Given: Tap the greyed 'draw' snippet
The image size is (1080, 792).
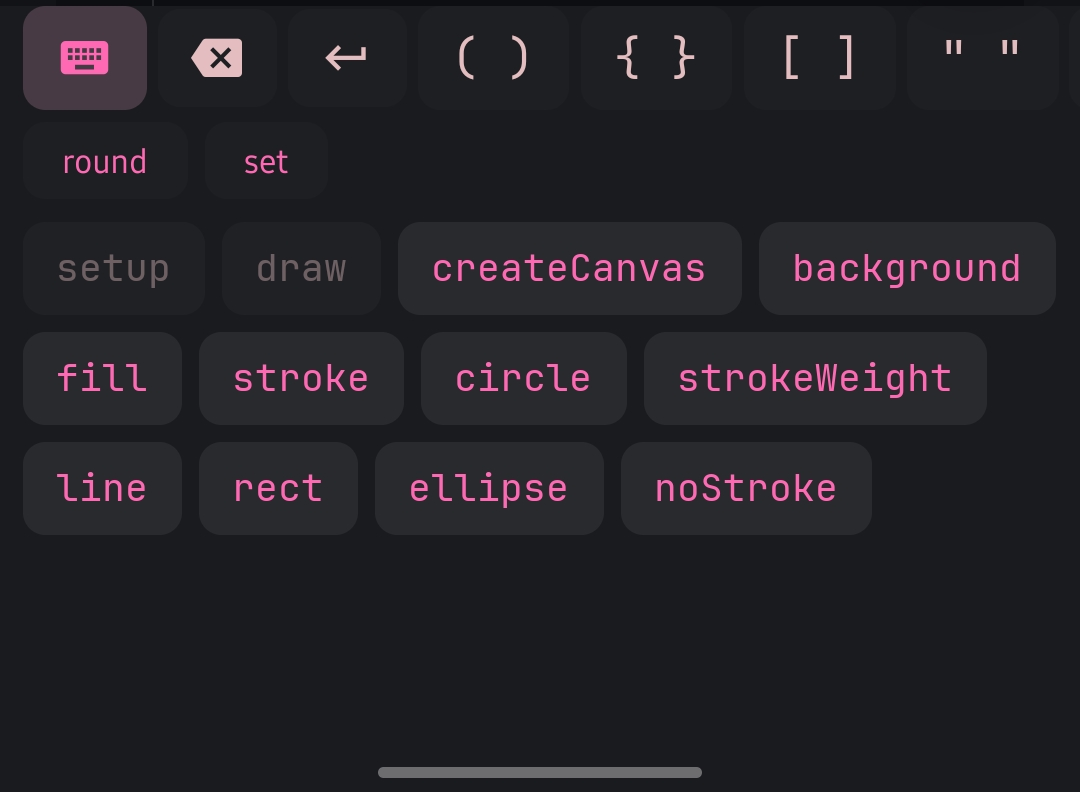Looking at the screenshot, I should point(302,269).
